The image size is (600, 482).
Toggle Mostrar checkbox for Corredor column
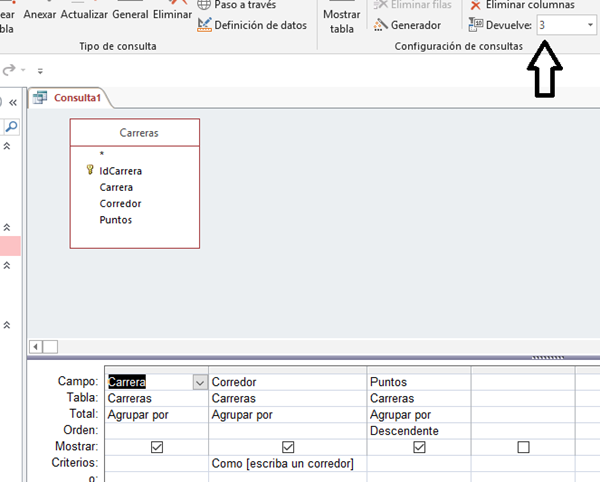click(x=288, y=447)
